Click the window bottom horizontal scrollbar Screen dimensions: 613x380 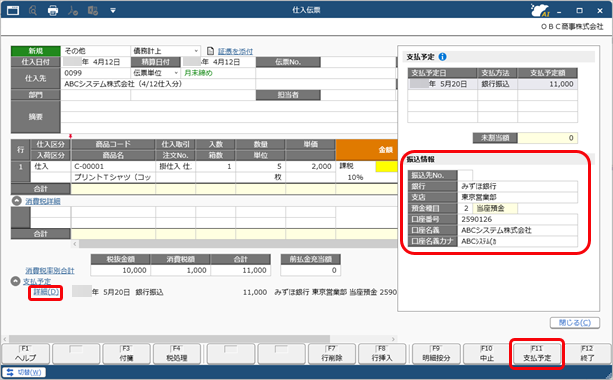coord(169,339)
